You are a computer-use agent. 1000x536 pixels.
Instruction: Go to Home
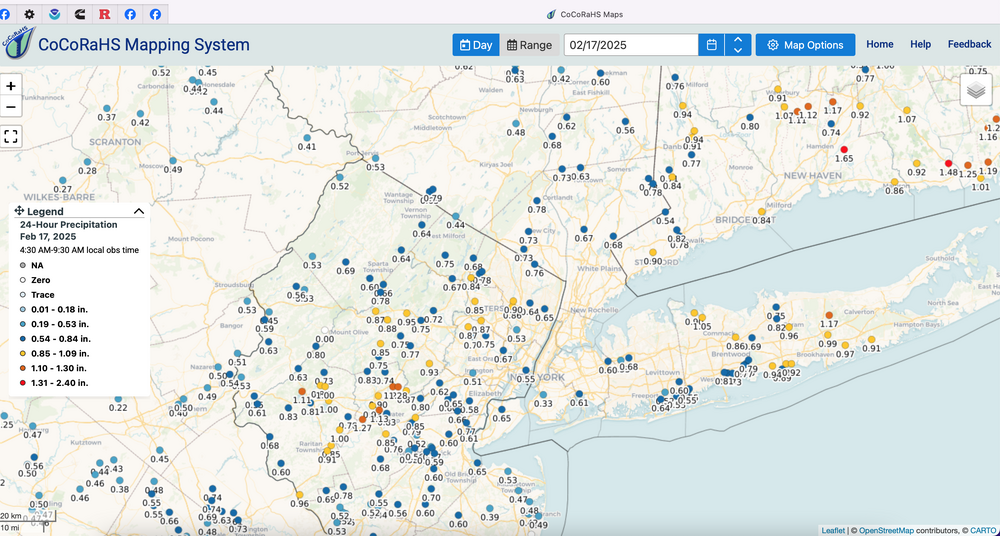879,44
